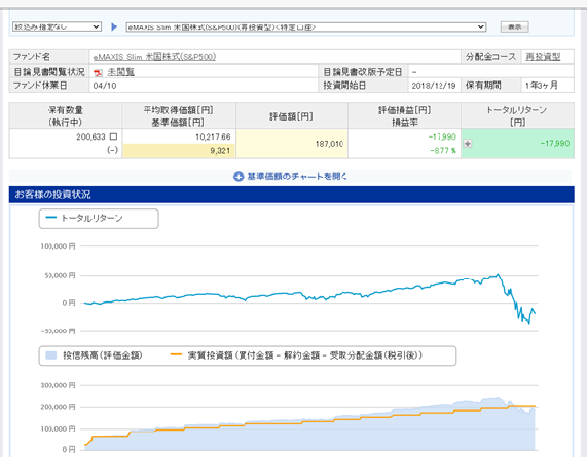The width and height of the screenshot is (587, 457).
Task: Select the -8.77% loss rate value
Action: (x=443, y=150)
